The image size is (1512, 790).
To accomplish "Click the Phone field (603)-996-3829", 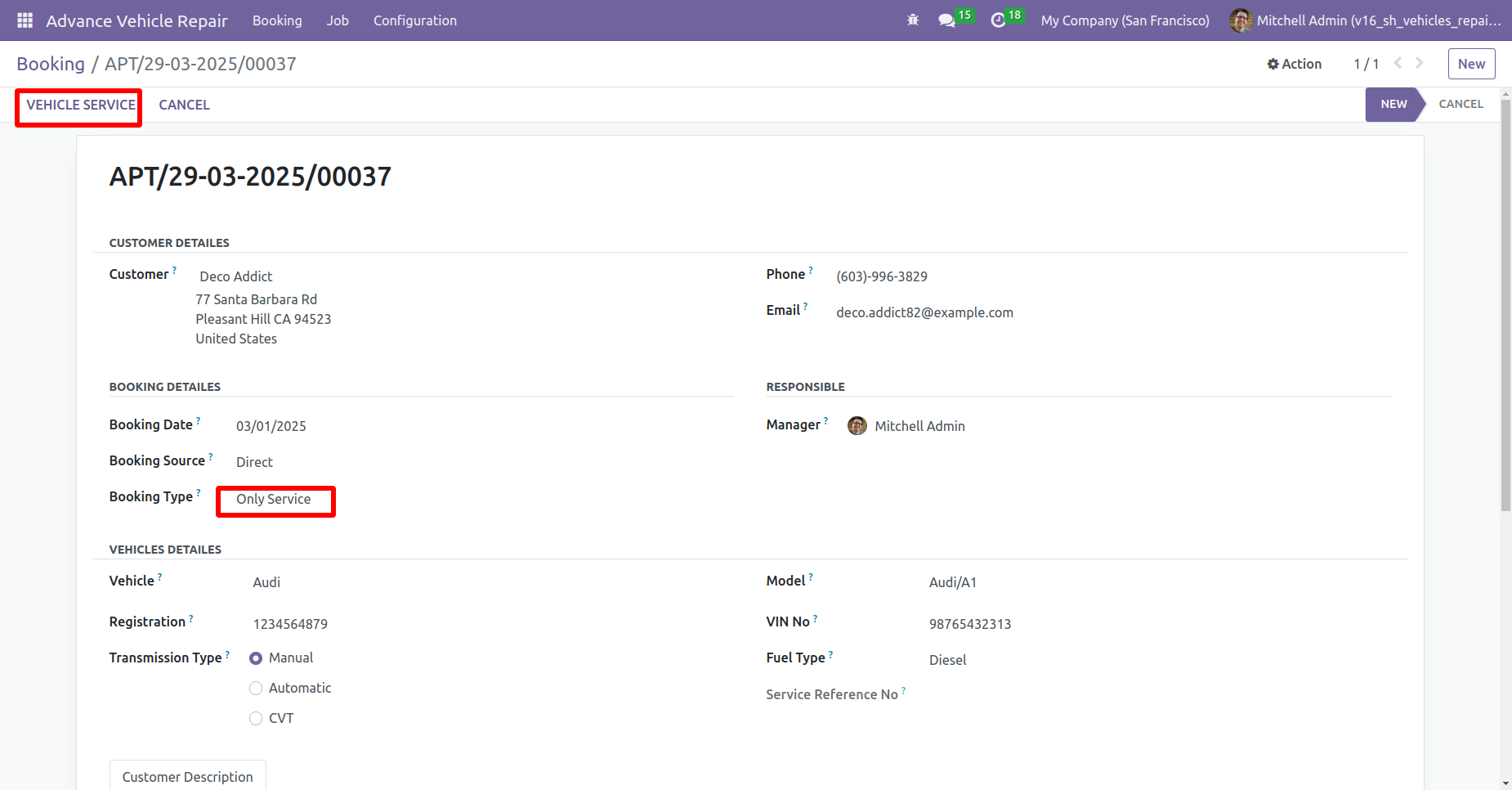I will click(882, 276).
